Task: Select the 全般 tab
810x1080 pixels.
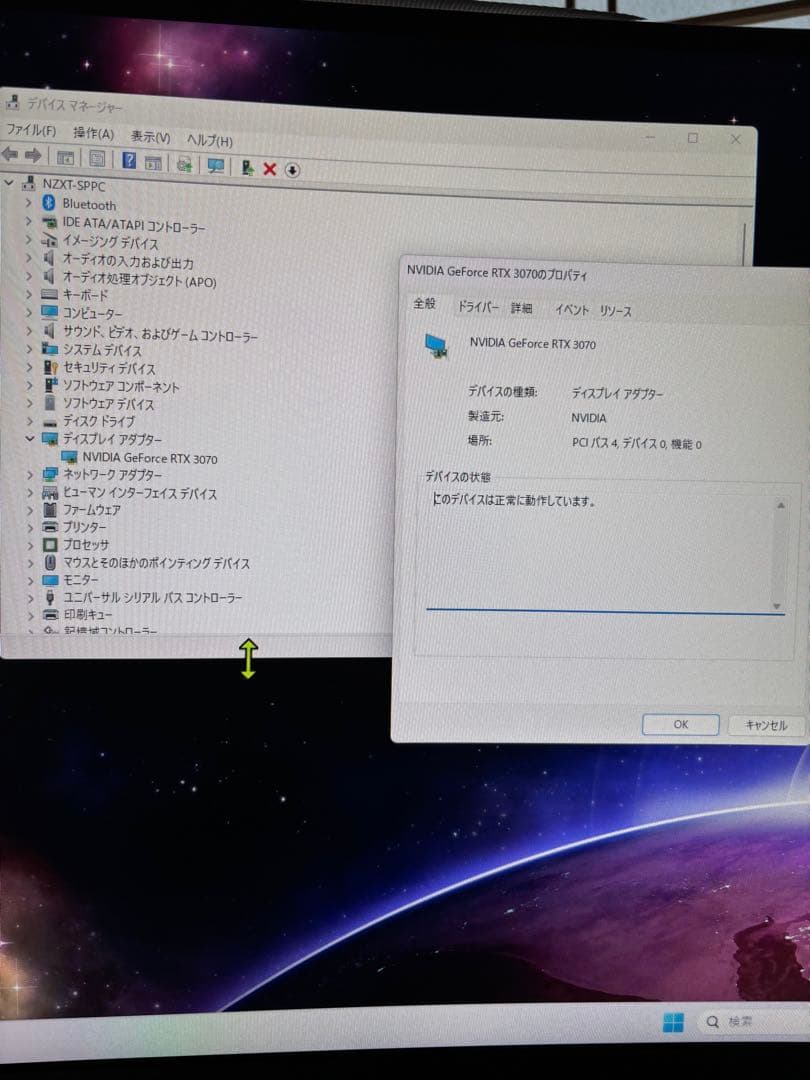Action: click(424, 304)
